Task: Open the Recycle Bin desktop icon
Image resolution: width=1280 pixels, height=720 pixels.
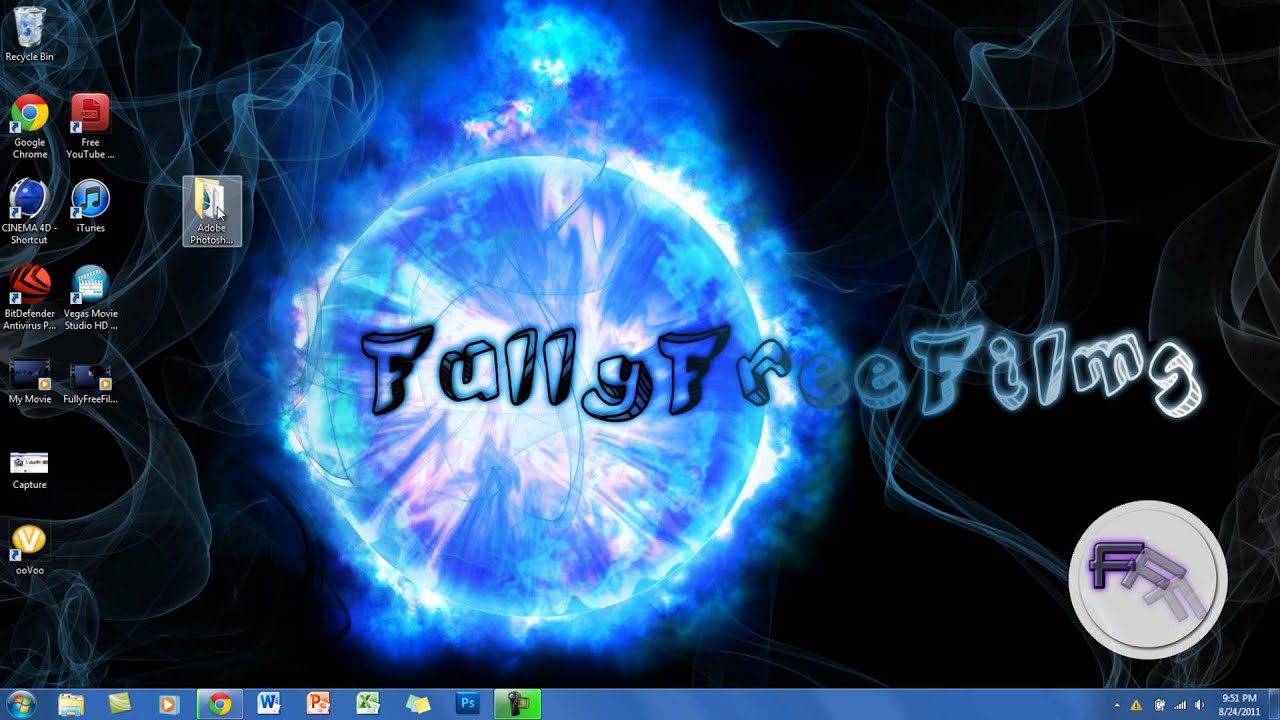Action: [30, 34]
